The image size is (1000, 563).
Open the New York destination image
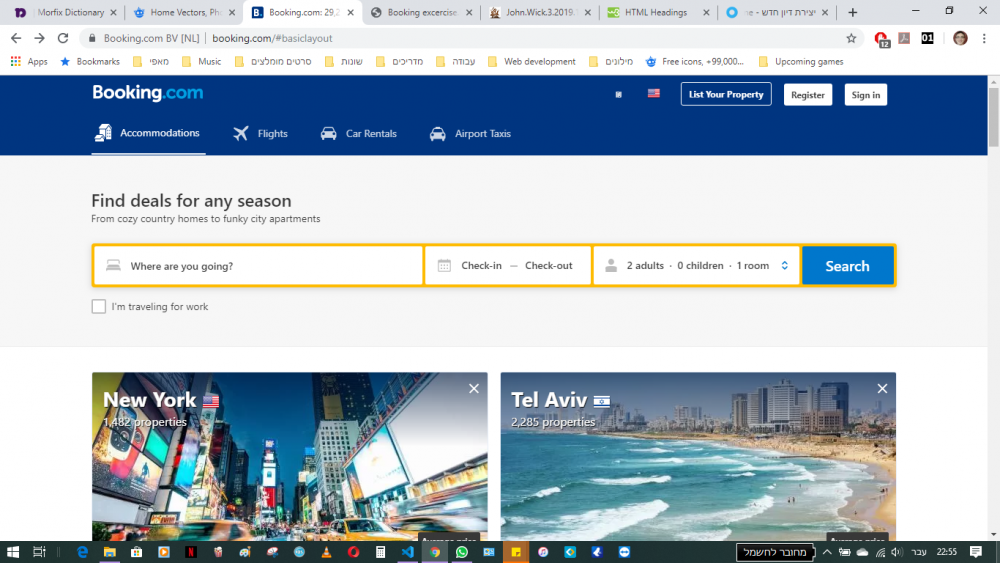(290, 457)
